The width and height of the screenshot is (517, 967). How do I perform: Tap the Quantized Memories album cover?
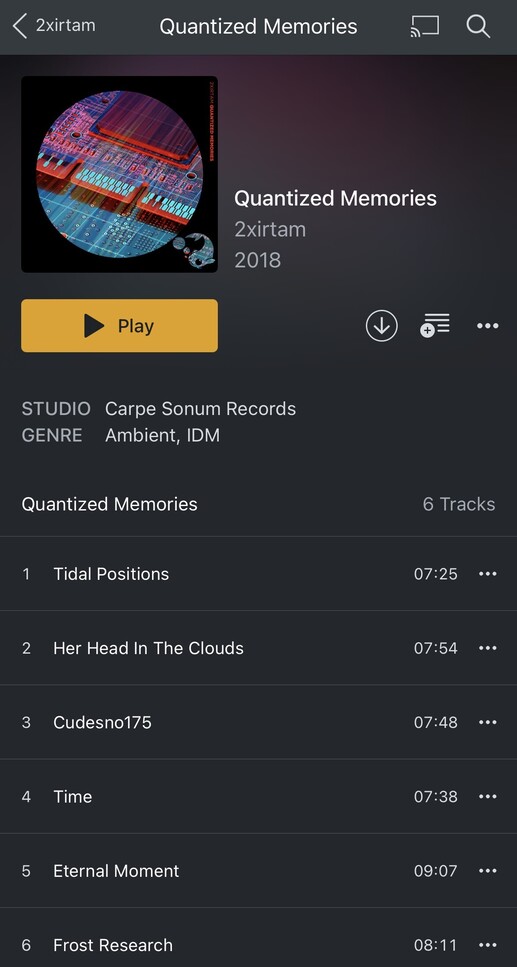(119, 174)
